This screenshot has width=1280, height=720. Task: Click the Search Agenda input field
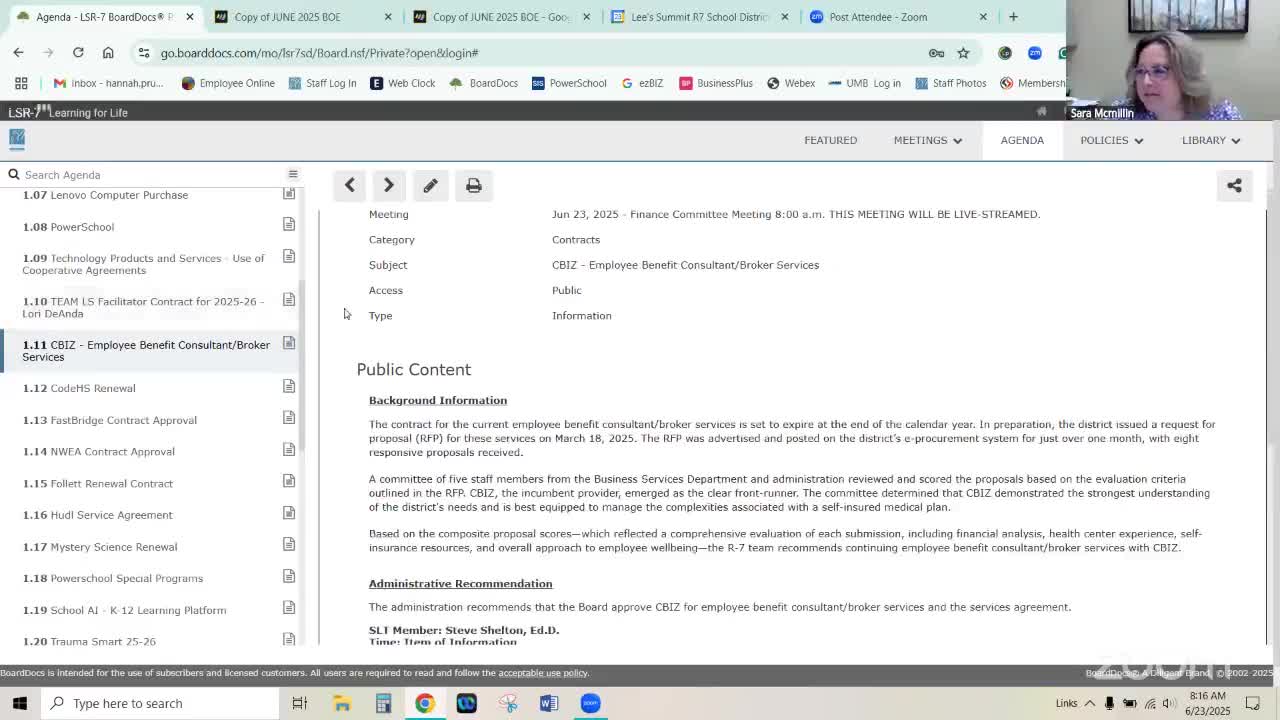point(150,175)
